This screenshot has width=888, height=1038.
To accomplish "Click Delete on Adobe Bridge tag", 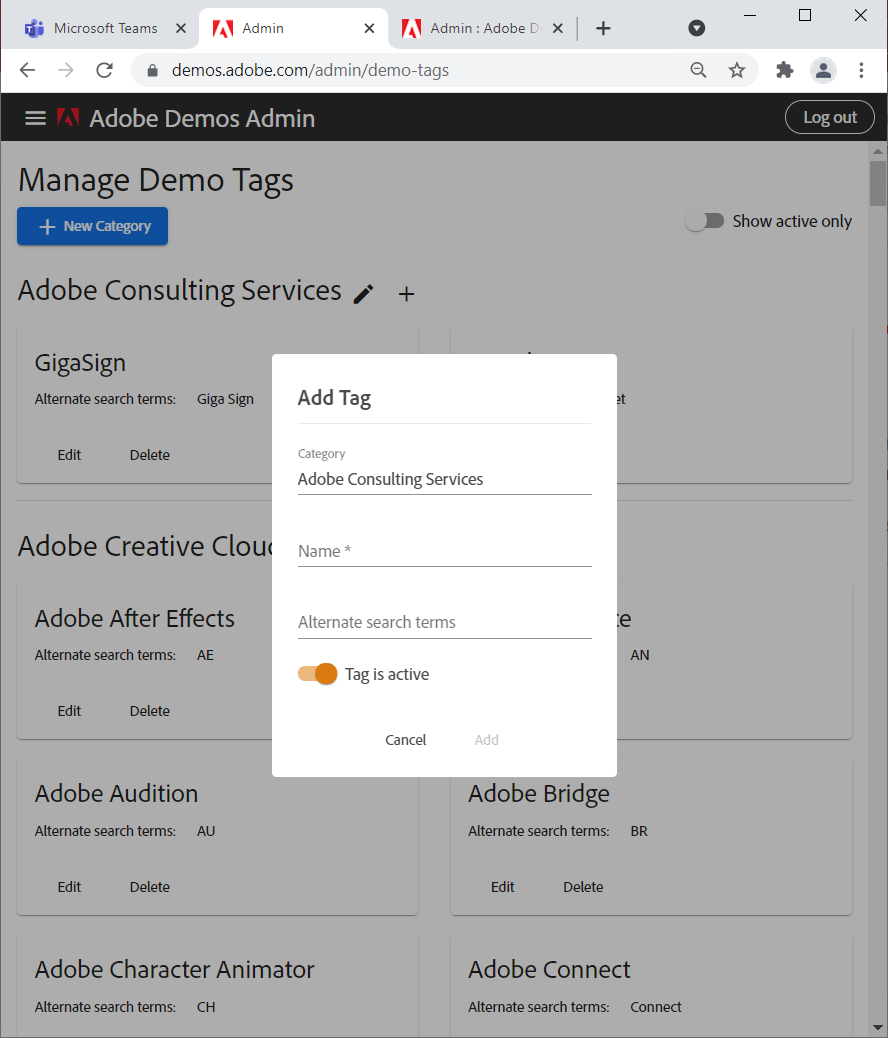I will coord(583,887).
